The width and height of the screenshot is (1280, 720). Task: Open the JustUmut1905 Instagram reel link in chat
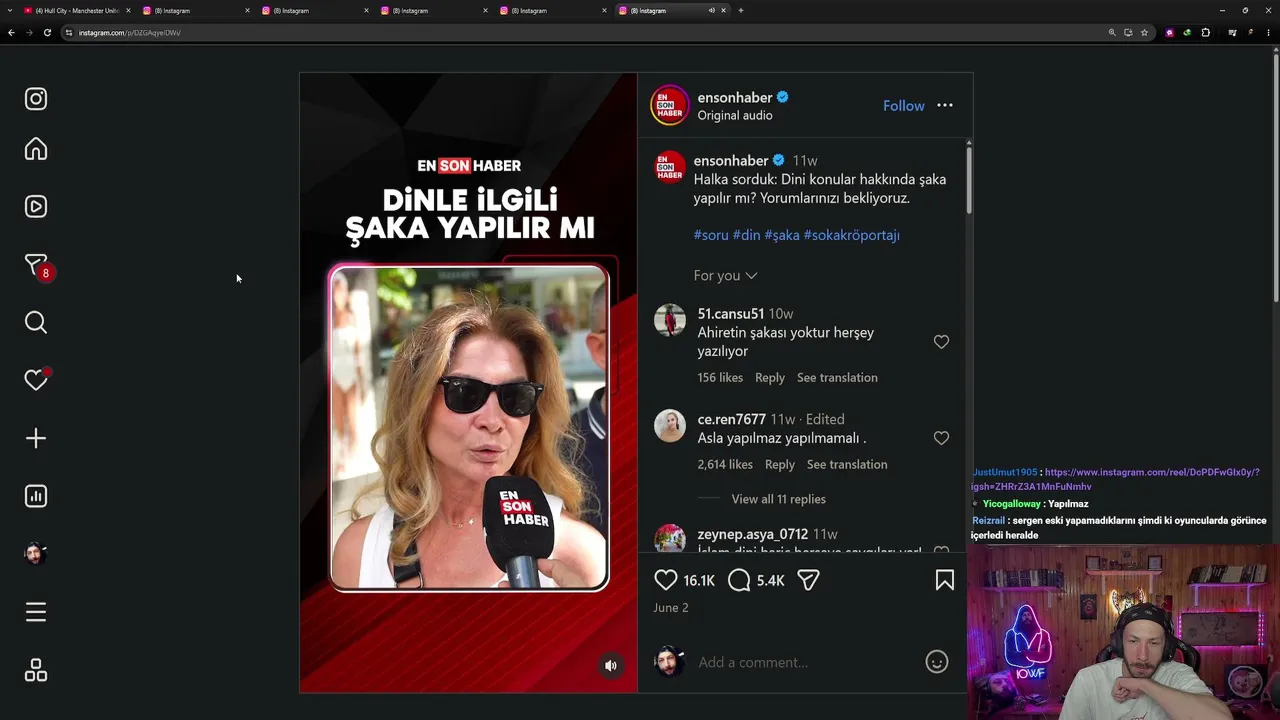coord(1114,479)
